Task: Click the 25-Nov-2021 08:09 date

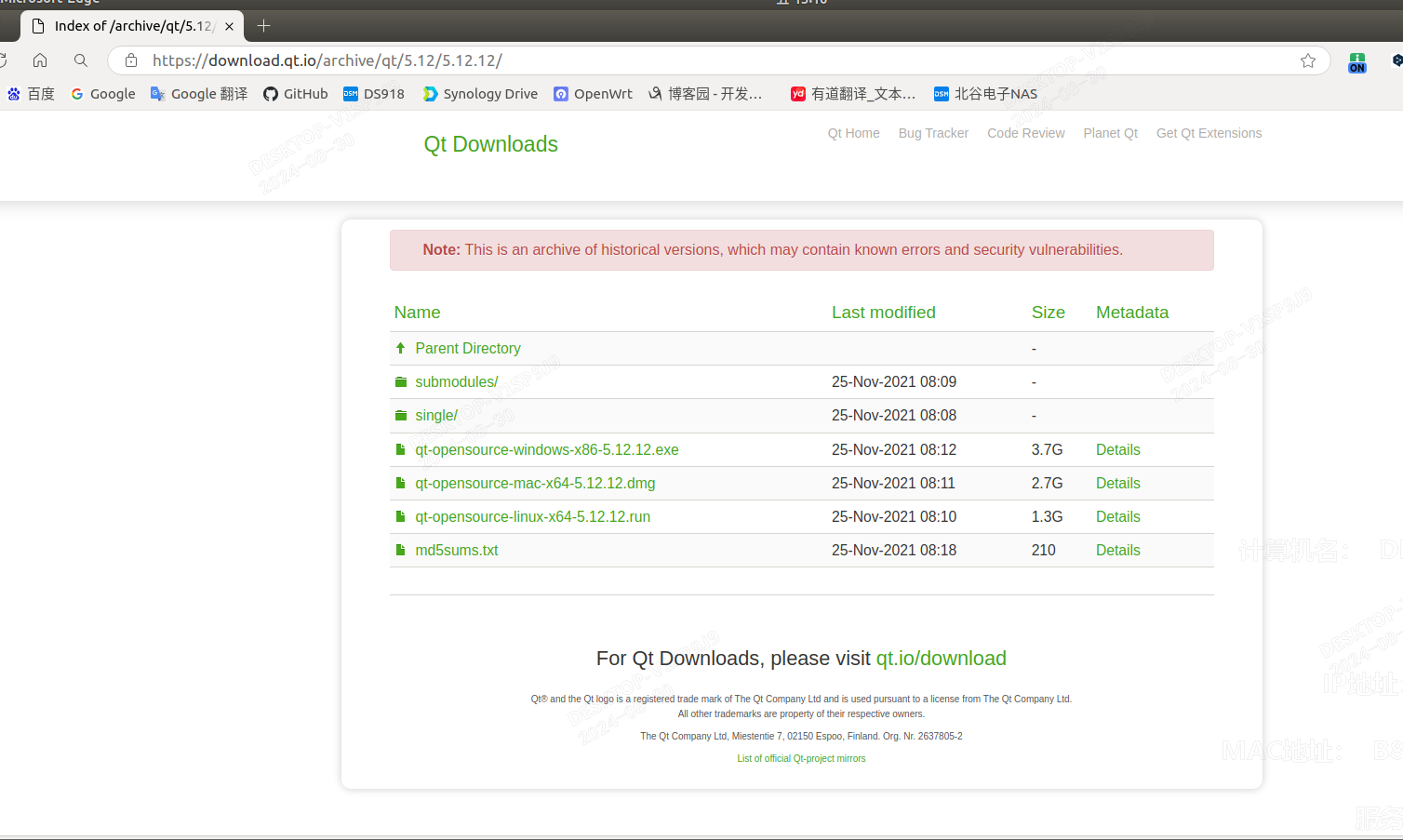Action: [893, 381]
